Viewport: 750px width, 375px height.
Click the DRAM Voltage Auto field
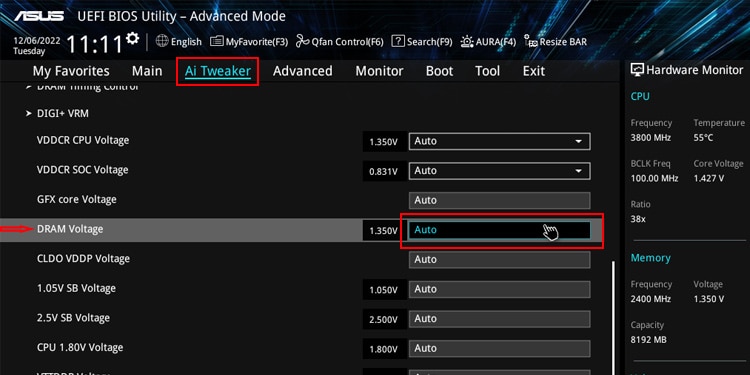[499, 230]
